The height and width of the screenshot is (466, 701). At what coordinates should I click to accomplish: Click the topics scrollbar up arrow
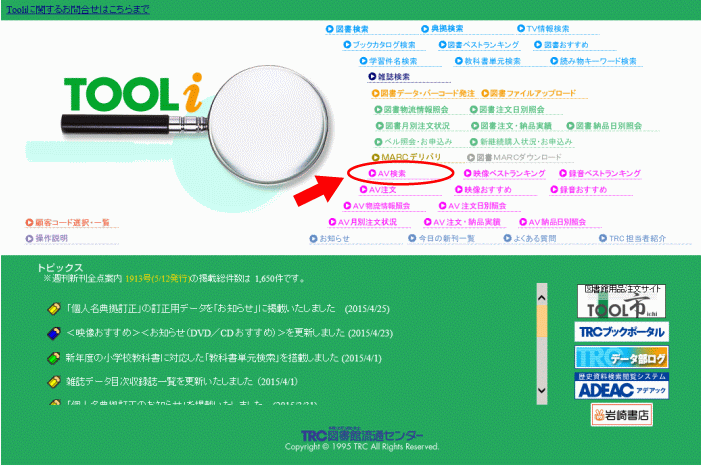[x=541, y=297]
